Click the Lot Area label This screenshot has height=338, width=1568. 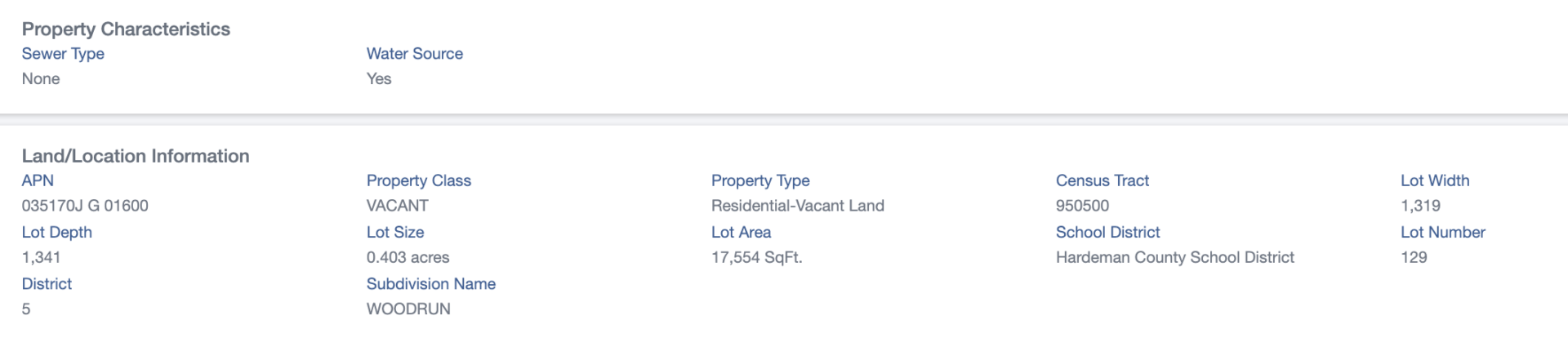point(741,232)
